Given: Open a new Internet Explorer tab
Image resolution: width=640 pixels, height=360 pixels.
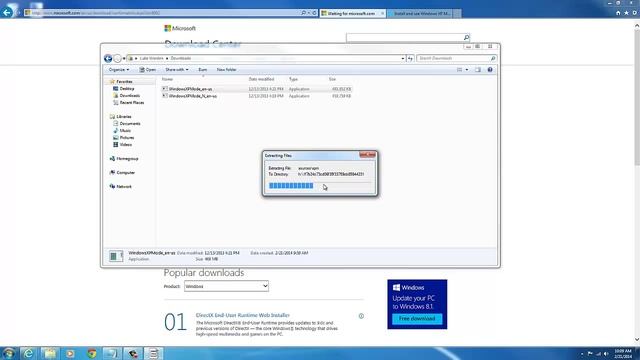Looking at the screenshot, I should point(458,13).
